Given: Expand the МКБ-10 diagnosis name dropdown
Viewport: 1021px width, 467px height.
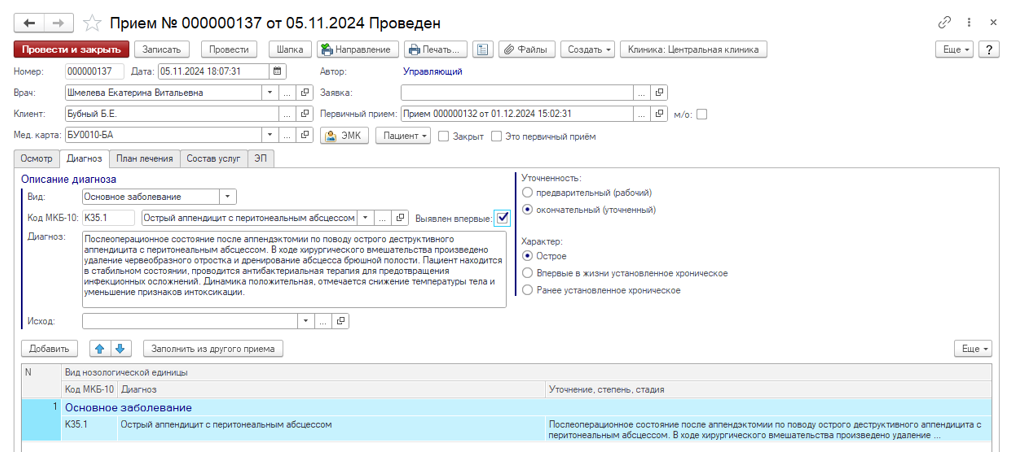Looking at the screenshot, I should (x=367, y=218).
